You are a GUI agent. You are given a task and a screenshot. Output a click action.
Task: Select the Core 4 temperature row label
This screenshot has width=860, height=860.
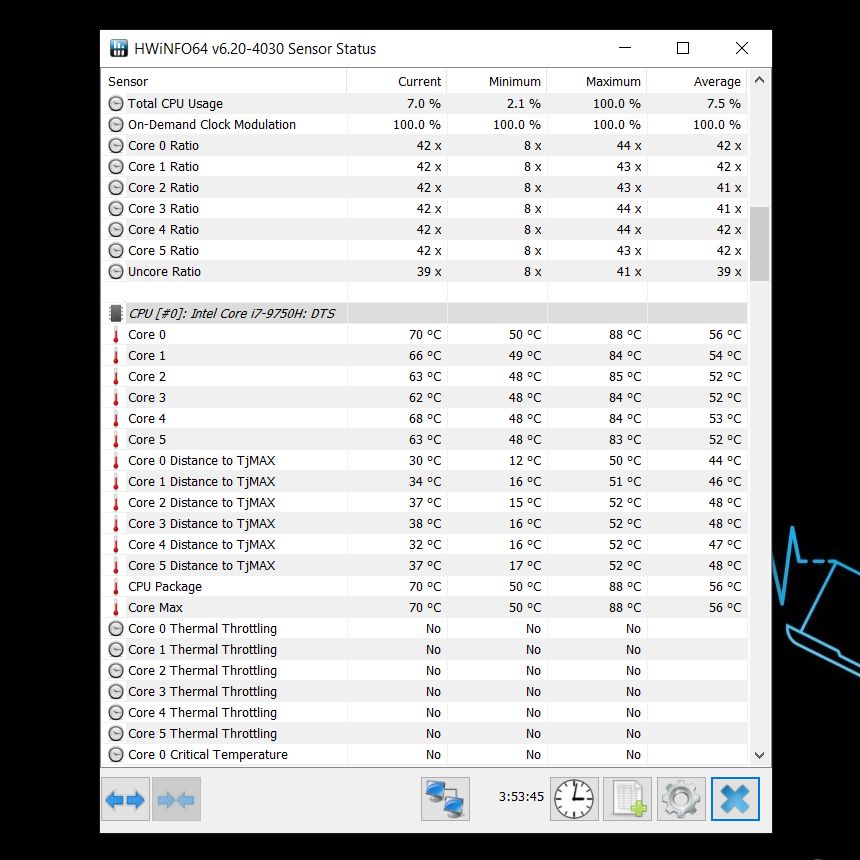tap(147, 418)
